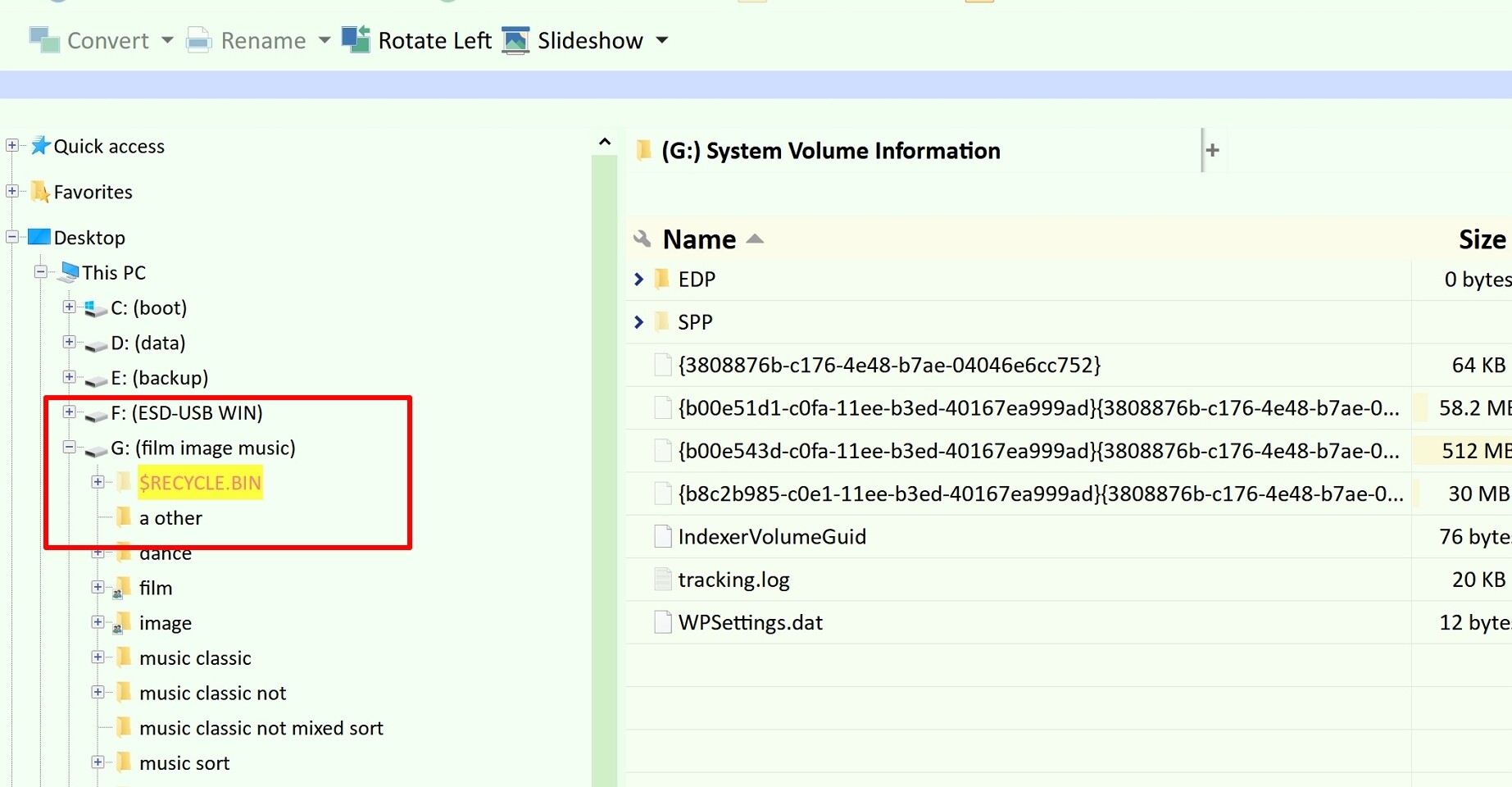Collapse the Desktop tree node
Screen dimensions: 1512x787
[x=12, y=237]
